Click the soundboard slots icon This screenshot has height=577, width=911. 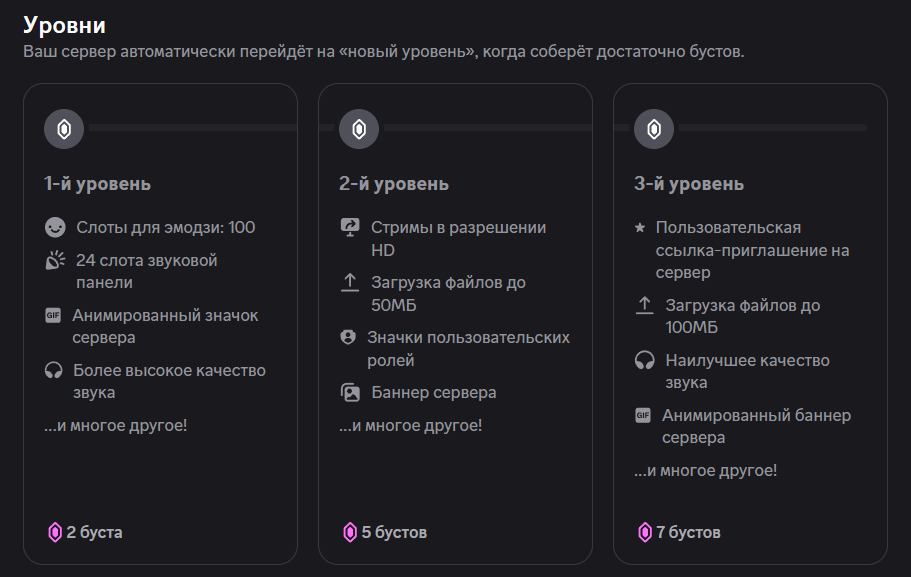tap(54, 261)
